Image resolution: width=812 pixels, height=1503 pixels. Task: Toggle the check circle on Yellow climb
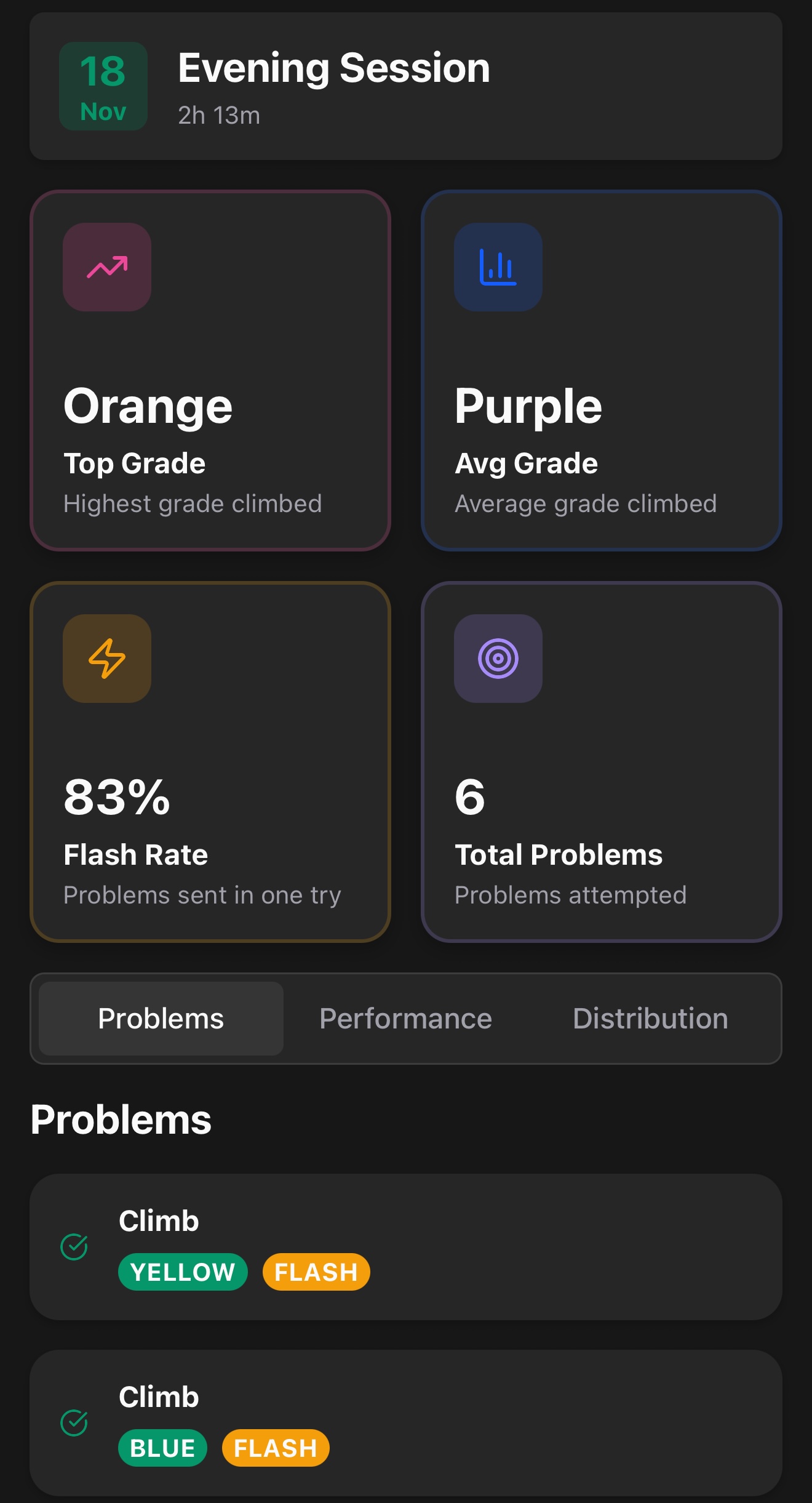pyautogui.click(x=74, y=1247)
